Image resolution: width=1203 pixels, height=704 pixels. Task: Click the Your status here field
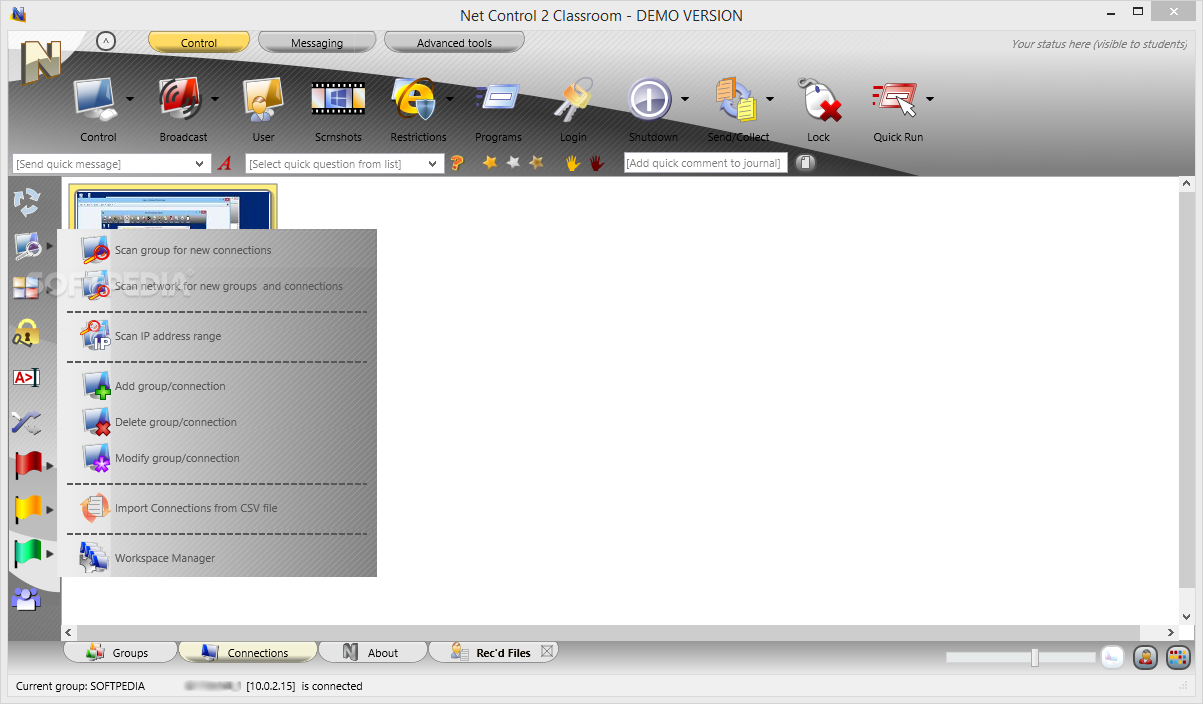click(1099, 44)
